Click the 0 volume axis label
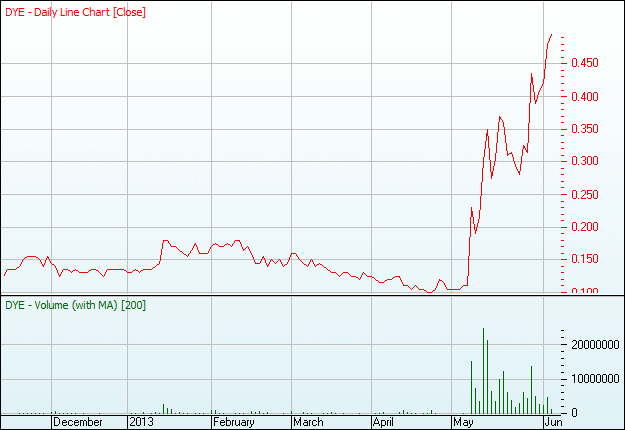The width and height of the screenshot is (625, 430). pyautogui.click(x=574, y=413)
